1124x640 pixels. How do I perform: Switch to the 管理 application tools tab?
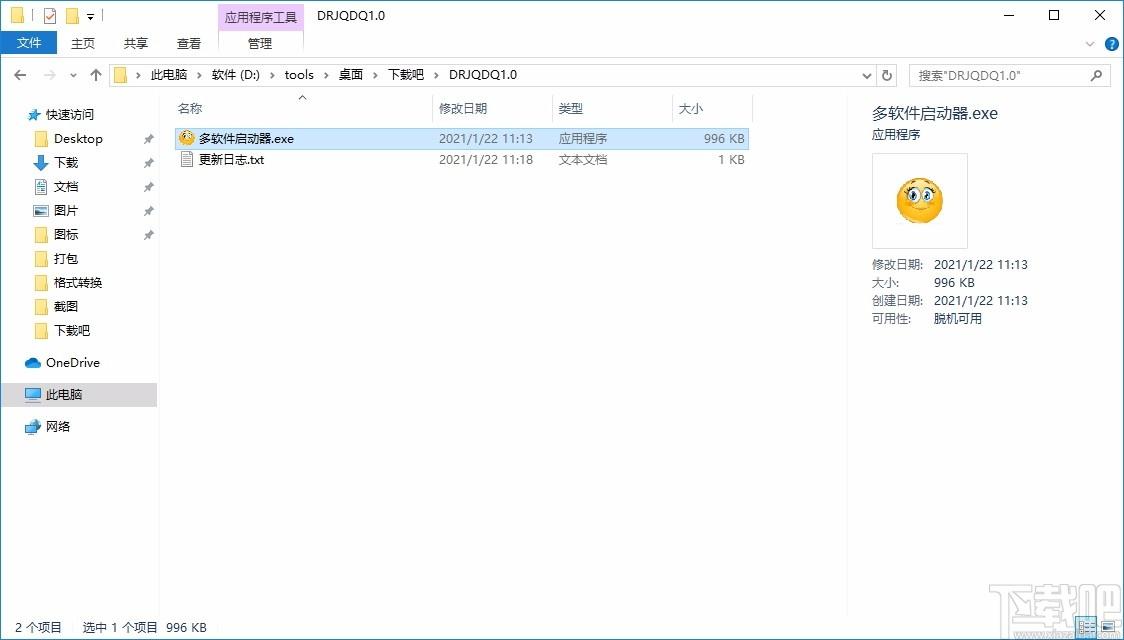click(x=260, y=43)
